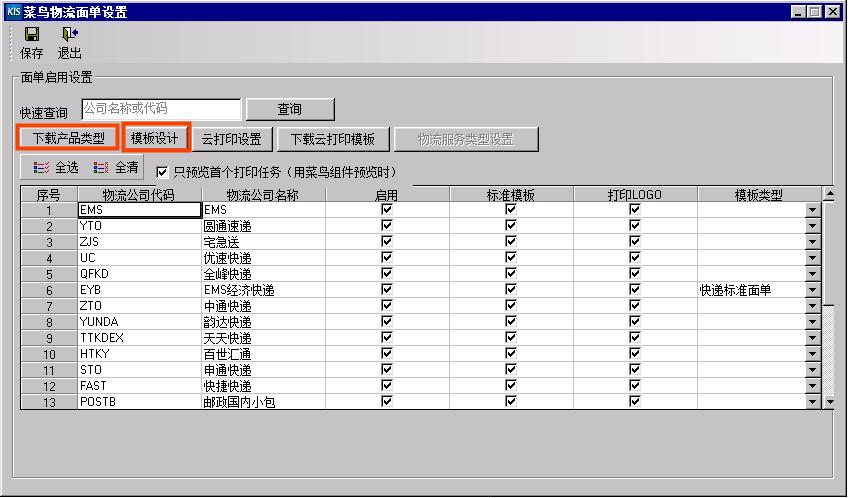Open 快递标准面单 dropdown for EMS经济快递

[x=813, y=290]
